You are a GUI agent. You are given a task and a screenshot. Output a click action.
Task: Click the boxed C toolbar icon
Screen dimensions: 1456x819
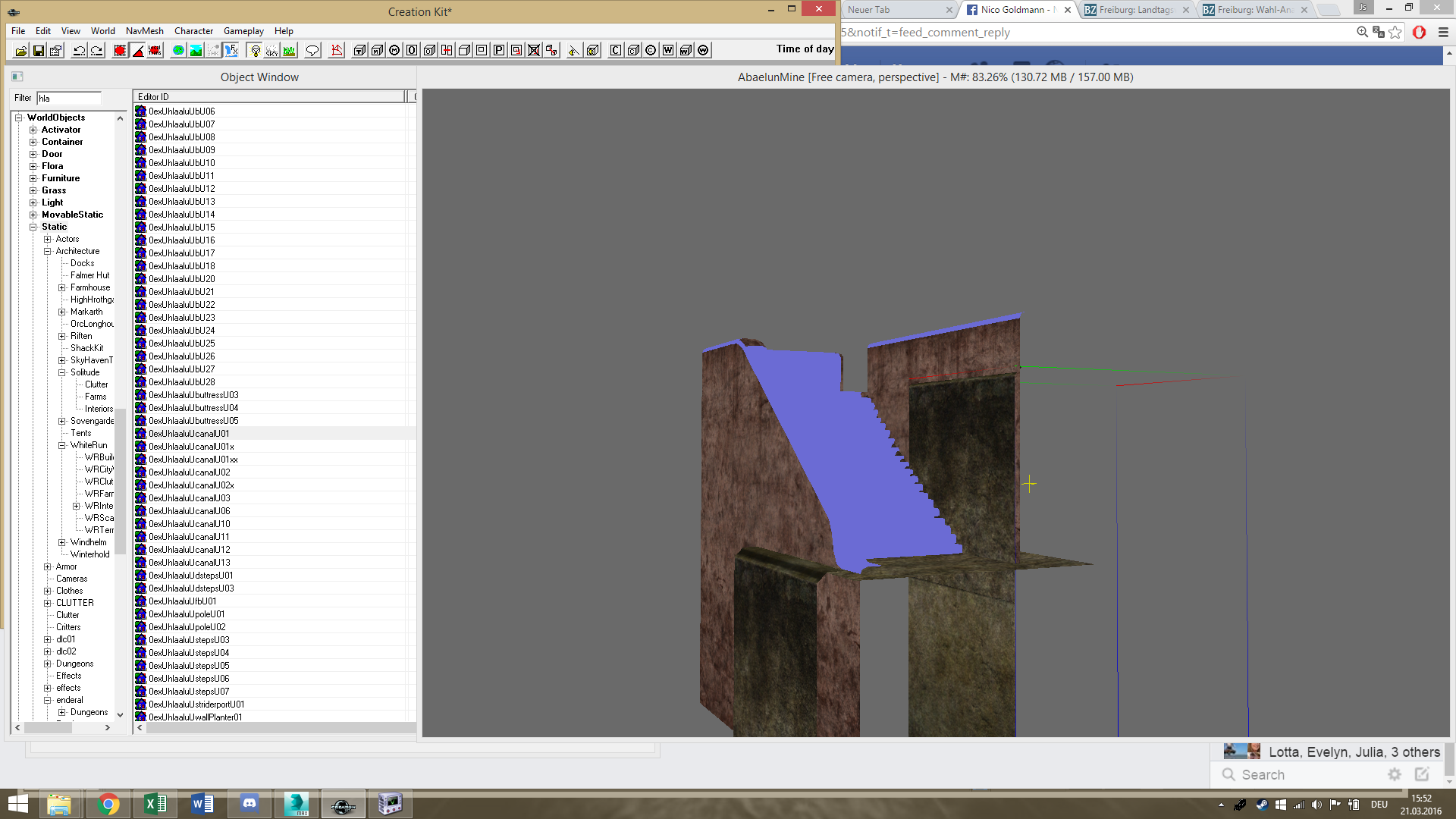[616, 51]
